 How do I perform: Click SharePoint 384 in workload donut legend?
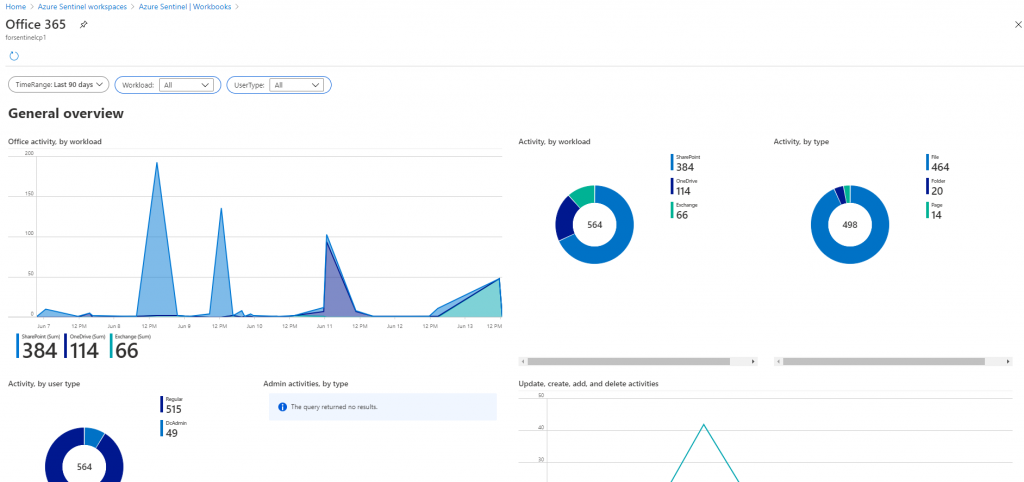click(686, 163)
